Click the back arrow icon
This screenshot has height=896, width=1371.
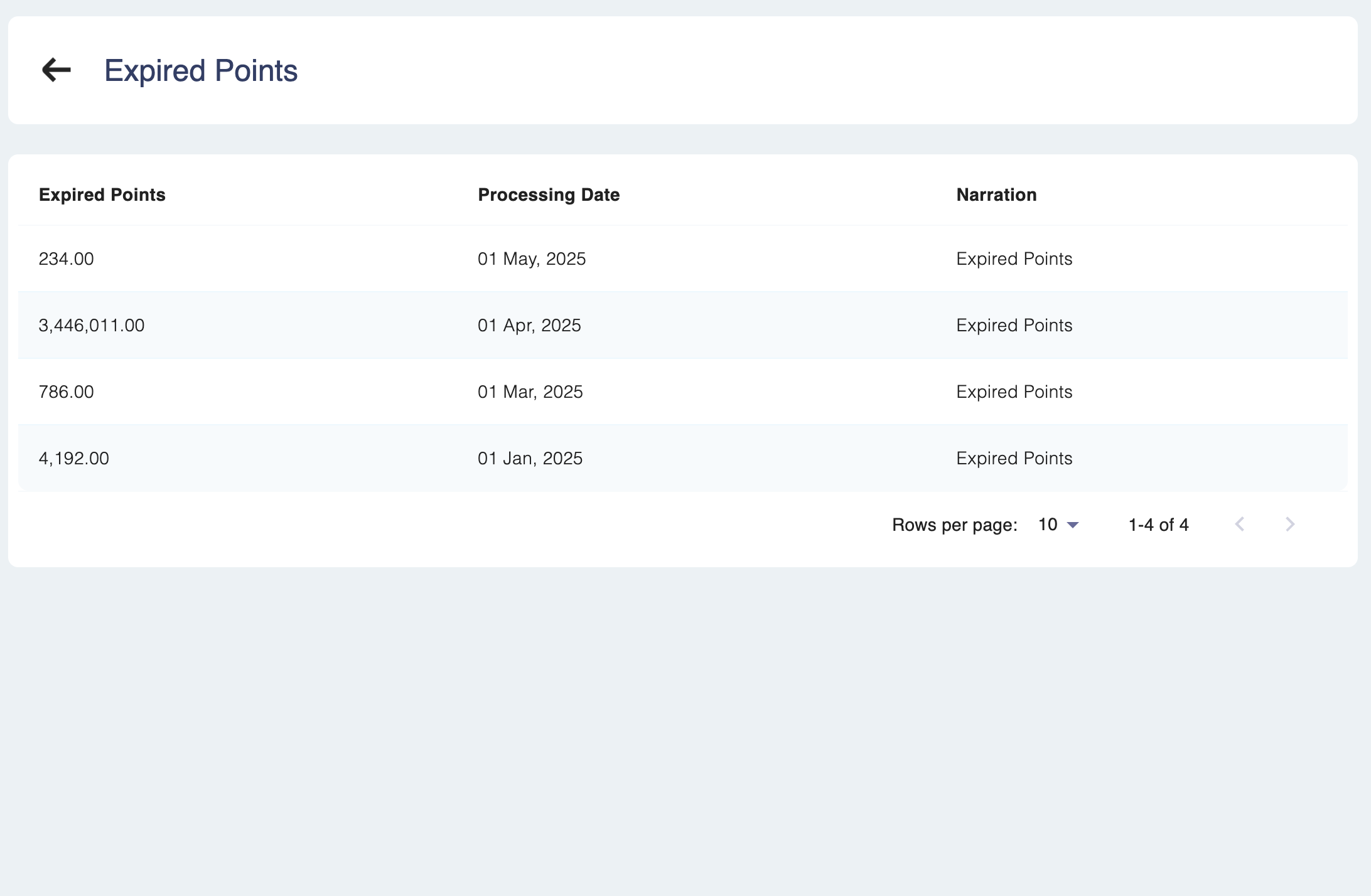(x=56, y=70)
